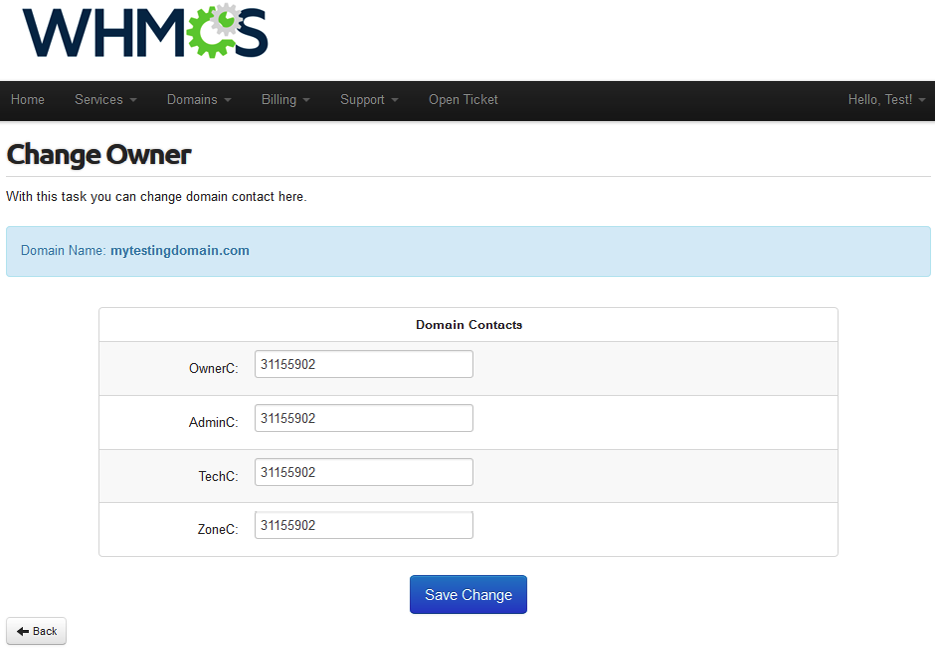Save the contact changes
The width and height of the screenshot is (935, 656).
tap(468, 595)
